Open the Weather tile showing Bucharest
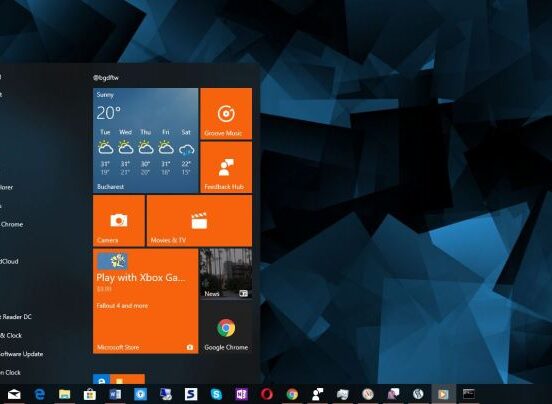Viewport: 552px width, 404px height. [x=145, y=140]
